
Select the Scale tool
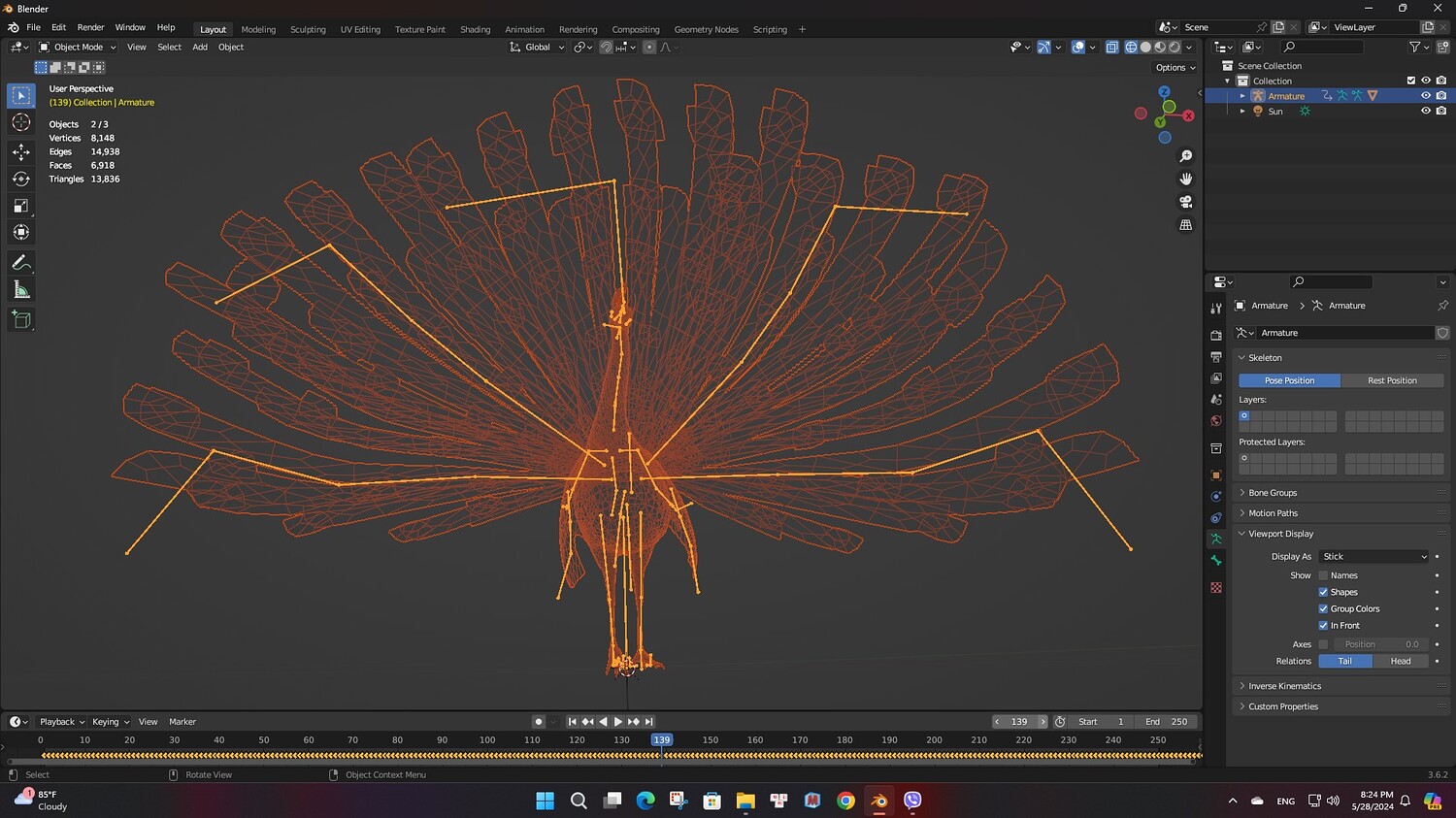[20, 206]
